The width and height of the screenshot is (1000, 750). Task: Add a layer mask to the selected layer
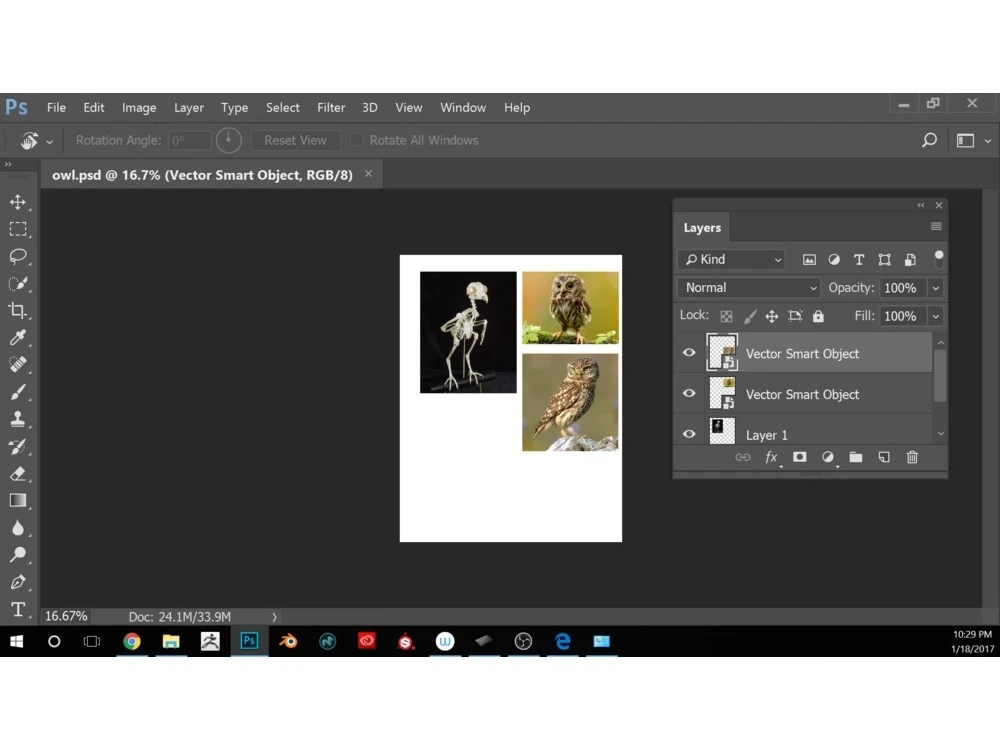[799, 457]
